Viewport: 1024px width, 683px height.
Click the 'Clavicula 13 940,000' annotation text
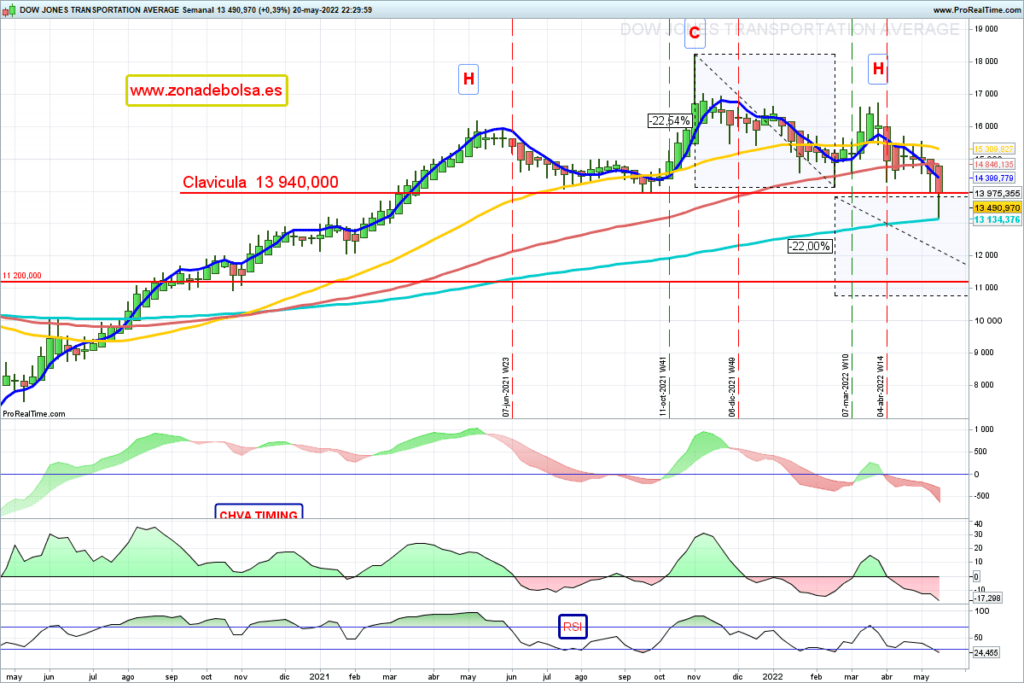click(260, 182)
